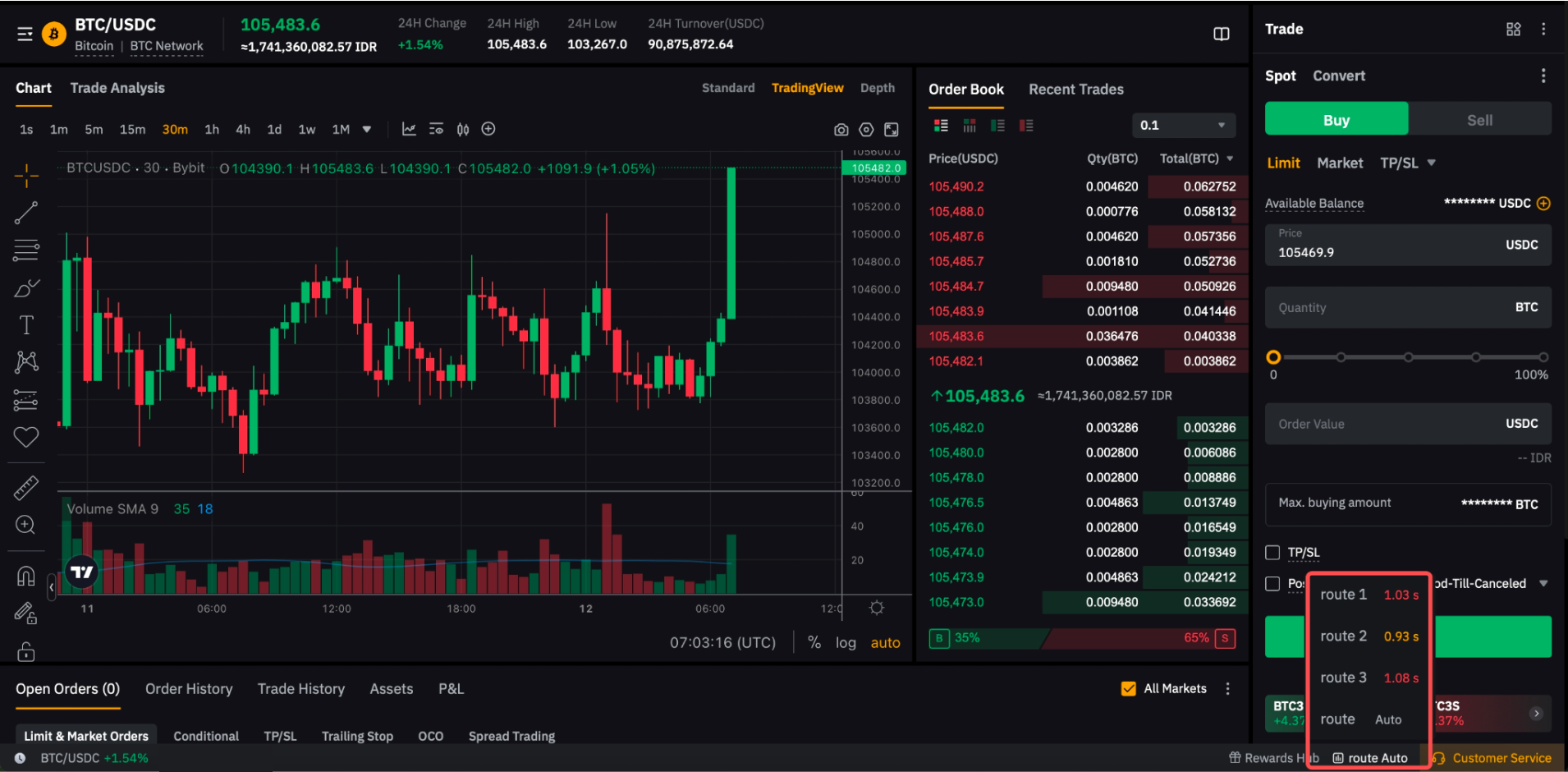1568x772 pixels.
Task: Click the Sell button
Action: [1479, 120]
